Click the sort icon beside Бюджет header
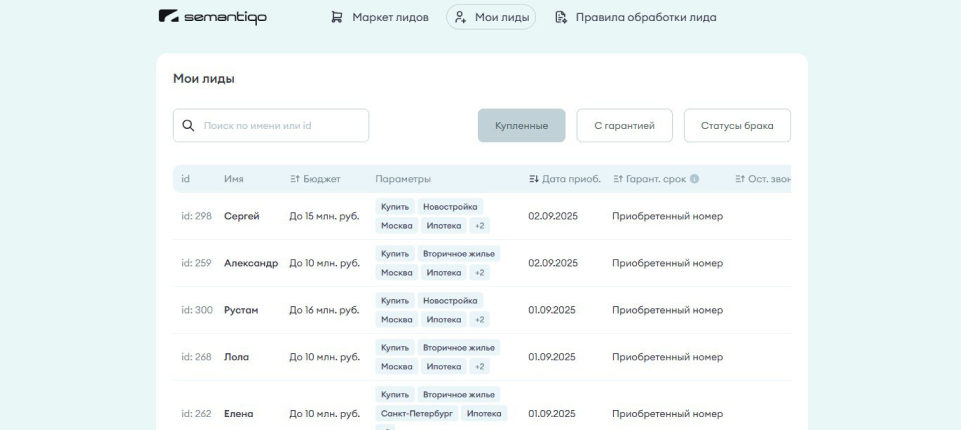 [x=295, y=179]
